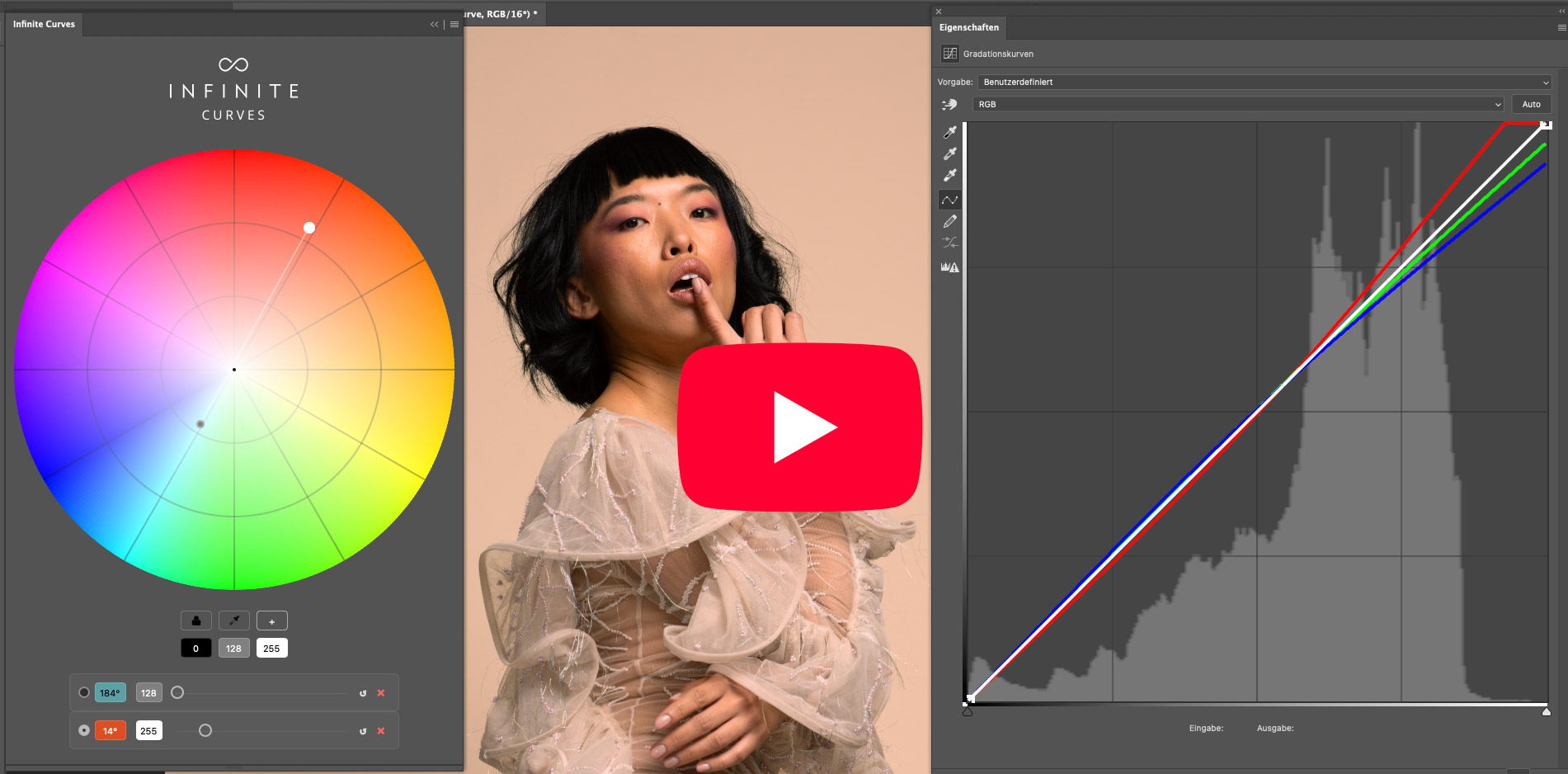Select the black point eyedropper in Curves

pos(950,132)
